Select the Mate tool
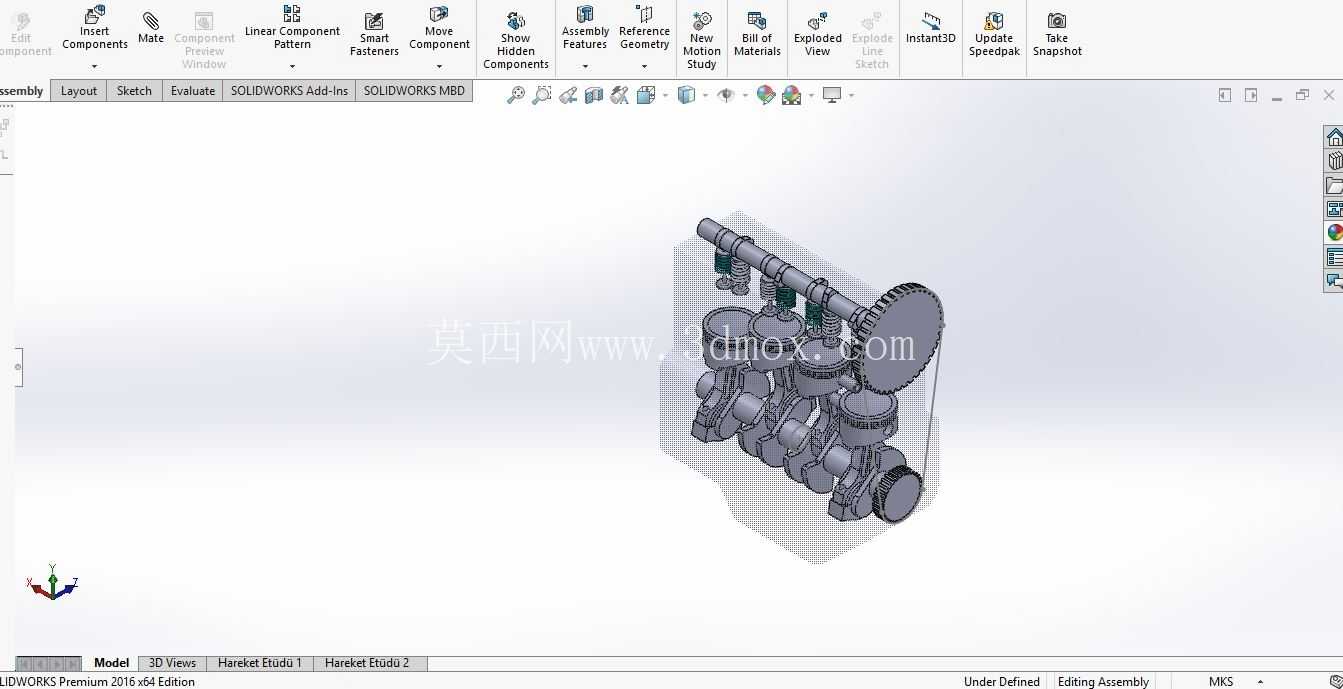 click(151, 26)
